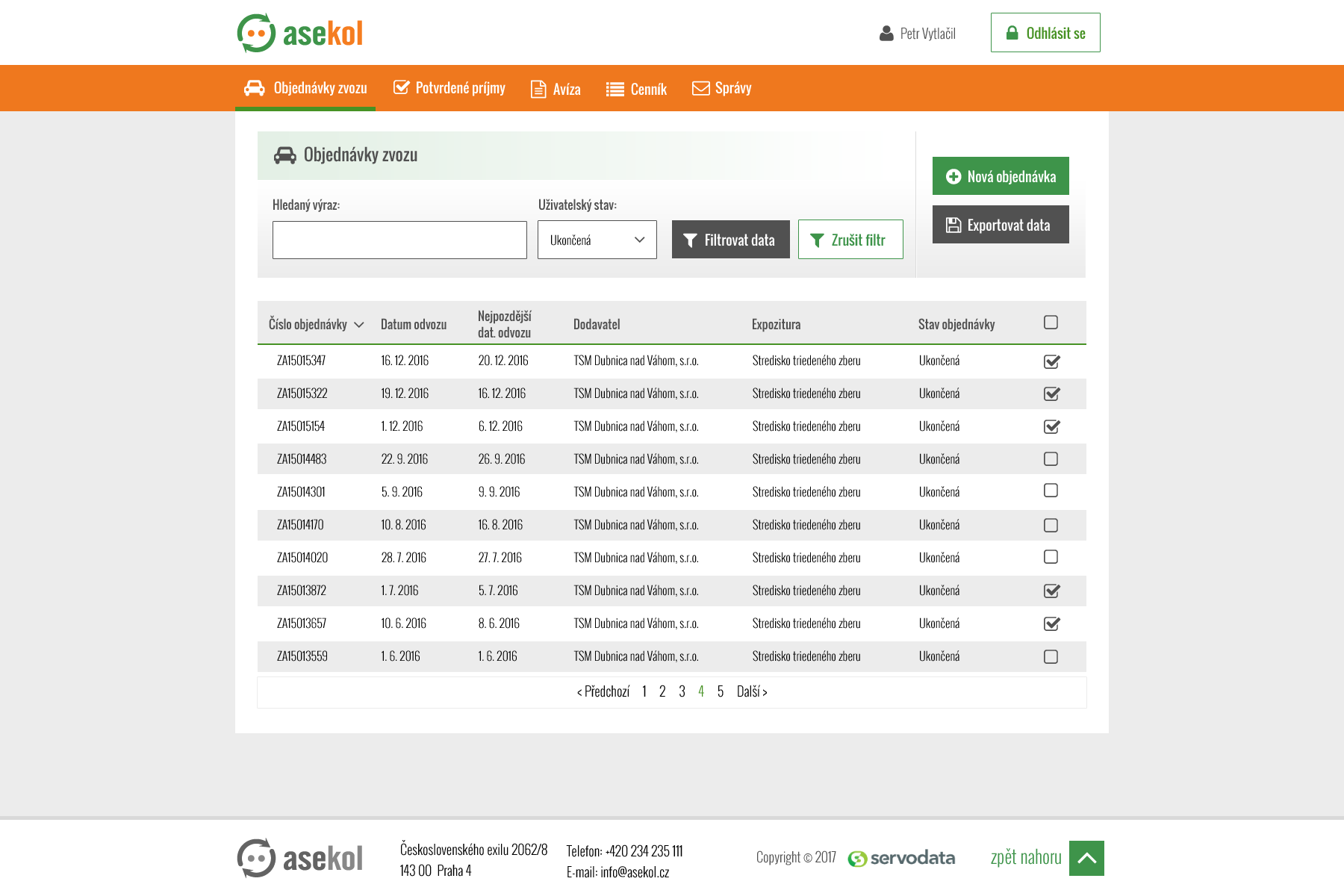Click the envelope icon in the Správy tab
This screenshot has width=1344, height=896.
700,88
